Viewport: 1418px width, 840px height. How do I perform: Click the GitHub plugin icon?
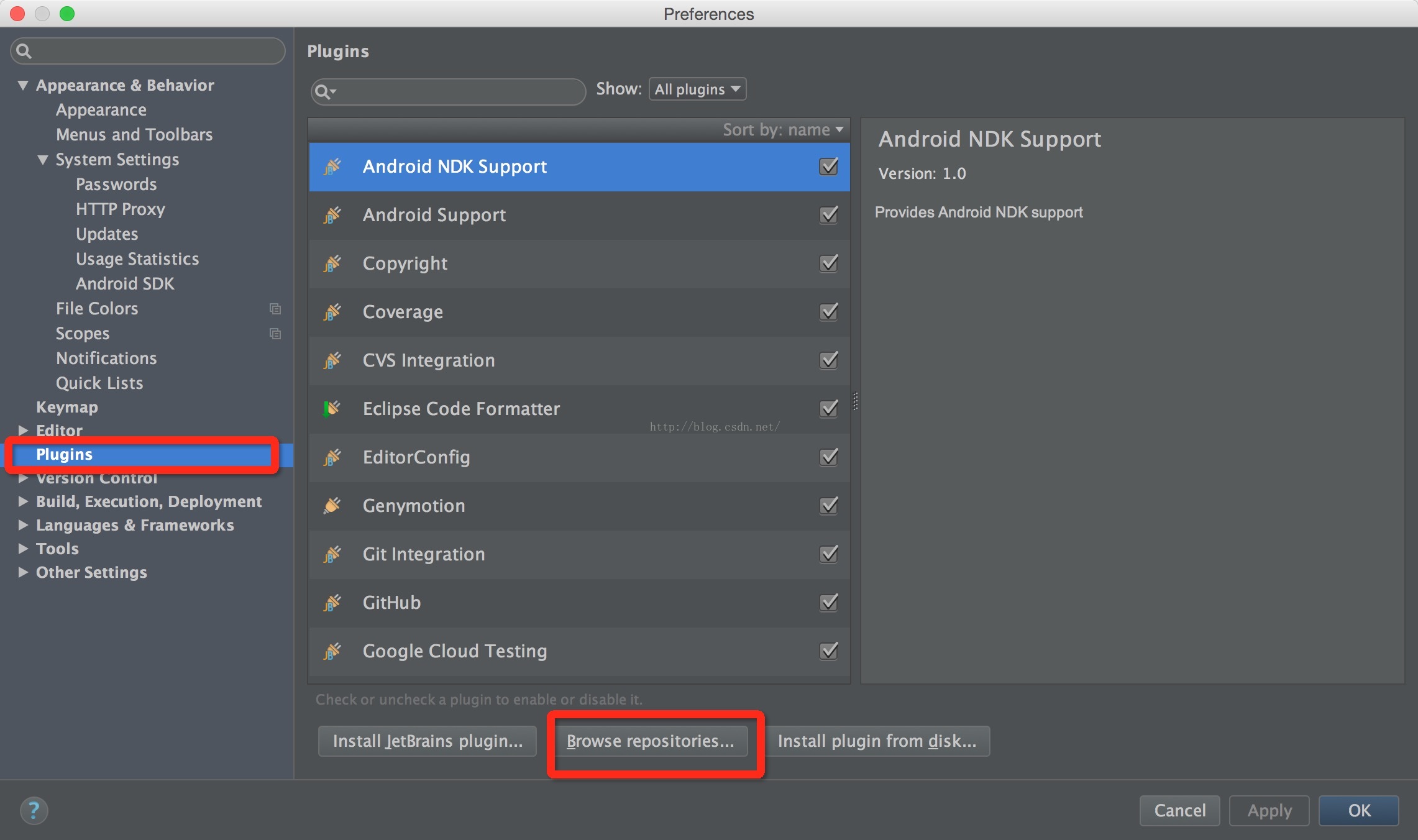[x=332, y=603]
